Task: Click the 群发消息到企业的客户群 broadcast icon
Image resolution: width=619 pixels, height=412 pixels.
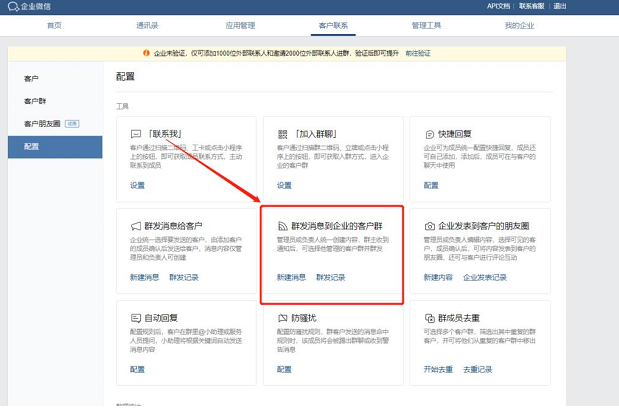Action: [282, 226]
